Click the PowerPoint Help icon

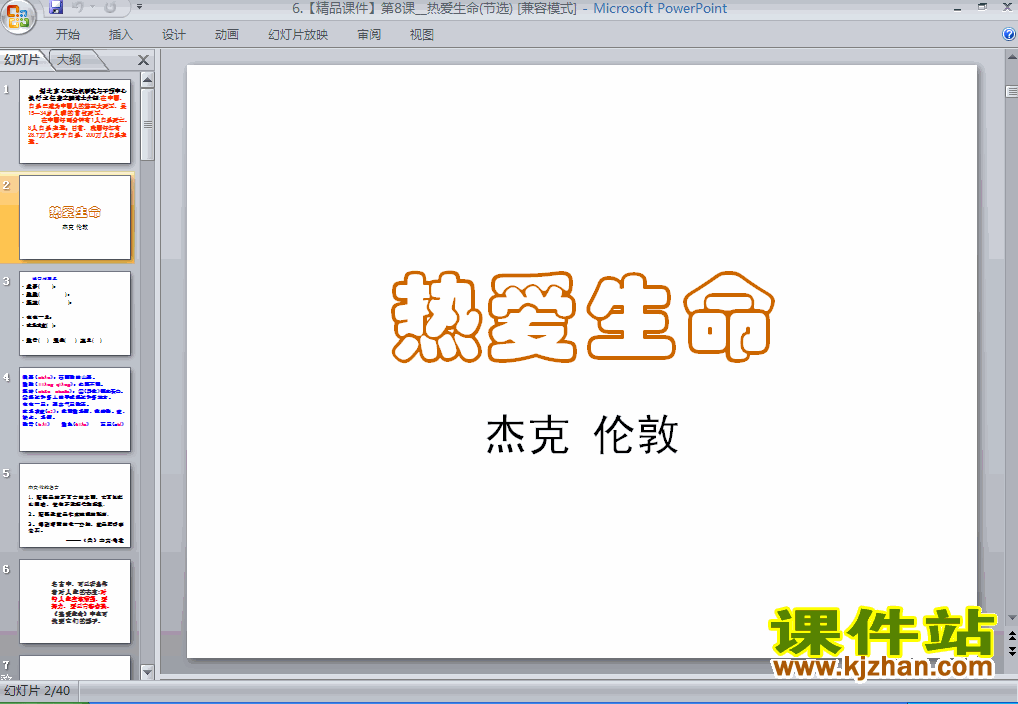coord(1009,34)
